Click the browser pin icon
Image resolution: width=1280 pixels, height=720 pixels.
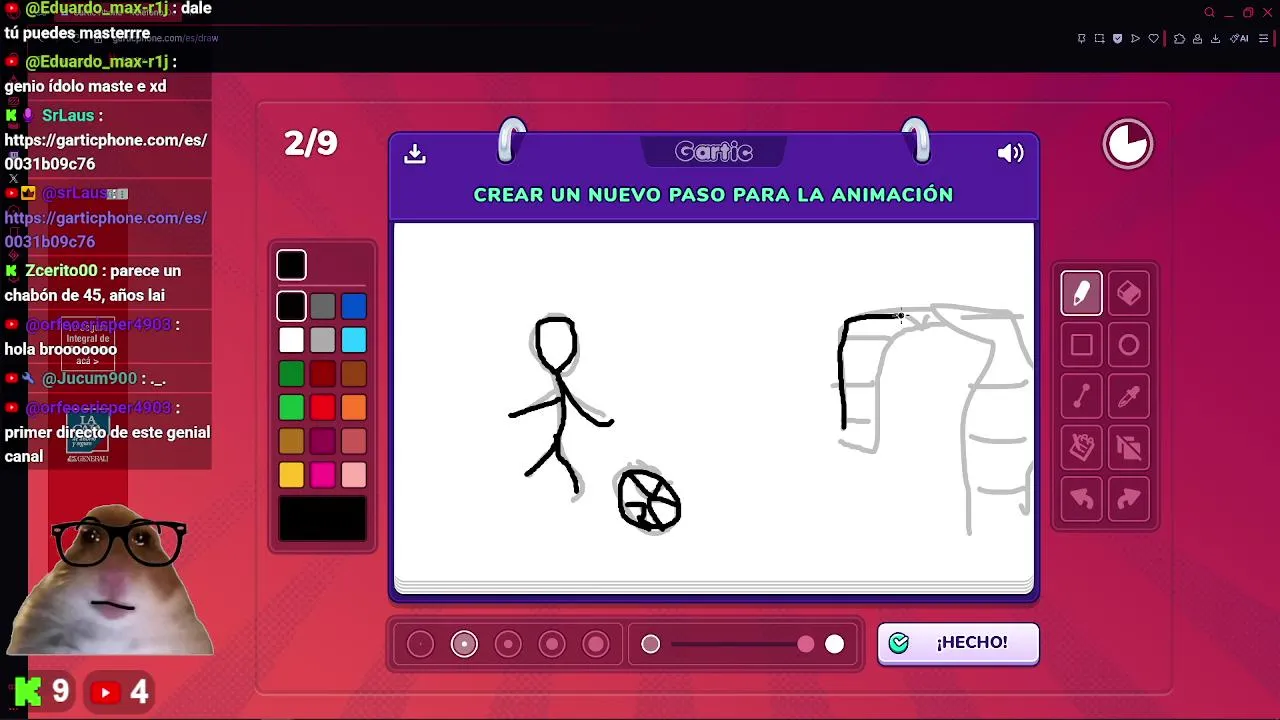pos(1081,39)
